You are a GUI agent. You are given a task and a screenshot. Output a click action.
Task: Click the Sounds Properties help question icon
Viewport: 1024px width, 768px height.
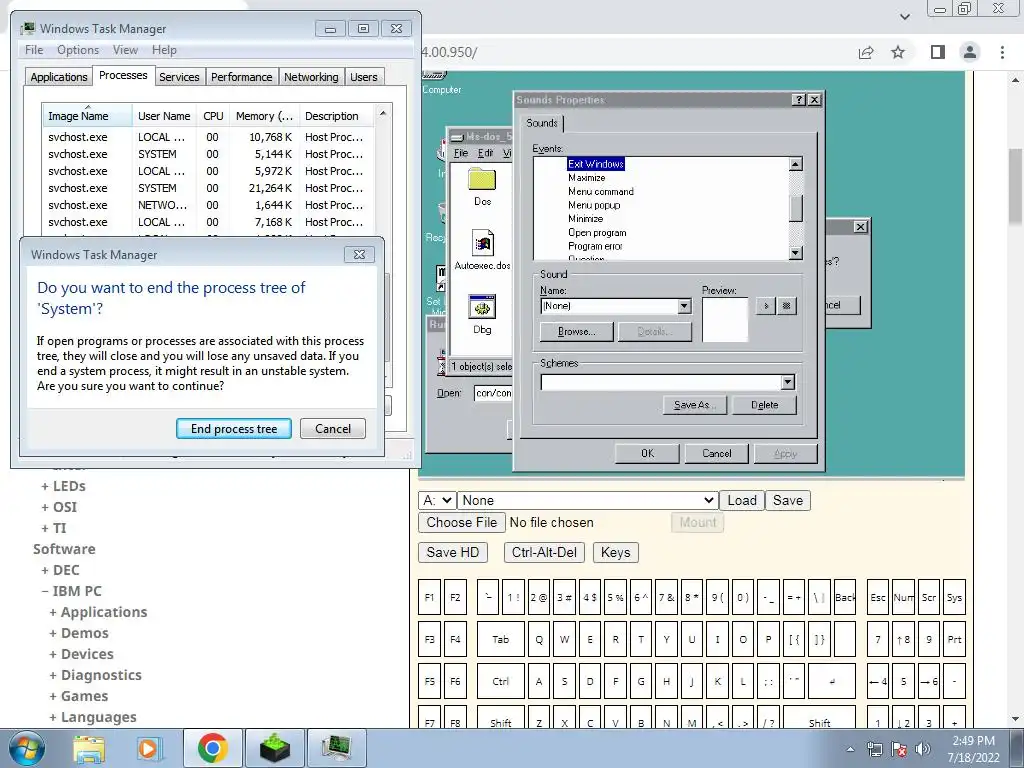tap(799, 100)
